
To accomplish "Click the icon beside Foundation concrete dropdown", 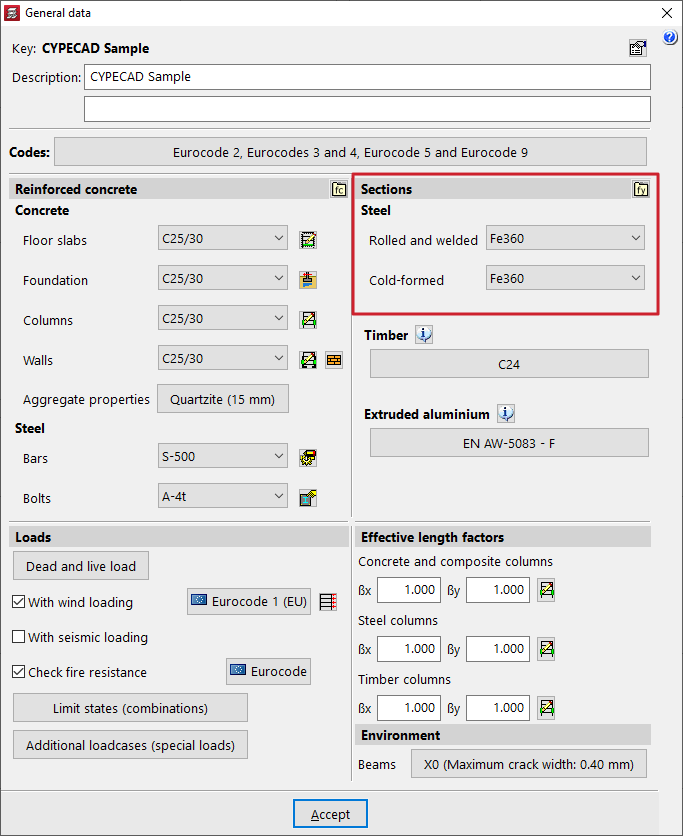I will [309, 280].
